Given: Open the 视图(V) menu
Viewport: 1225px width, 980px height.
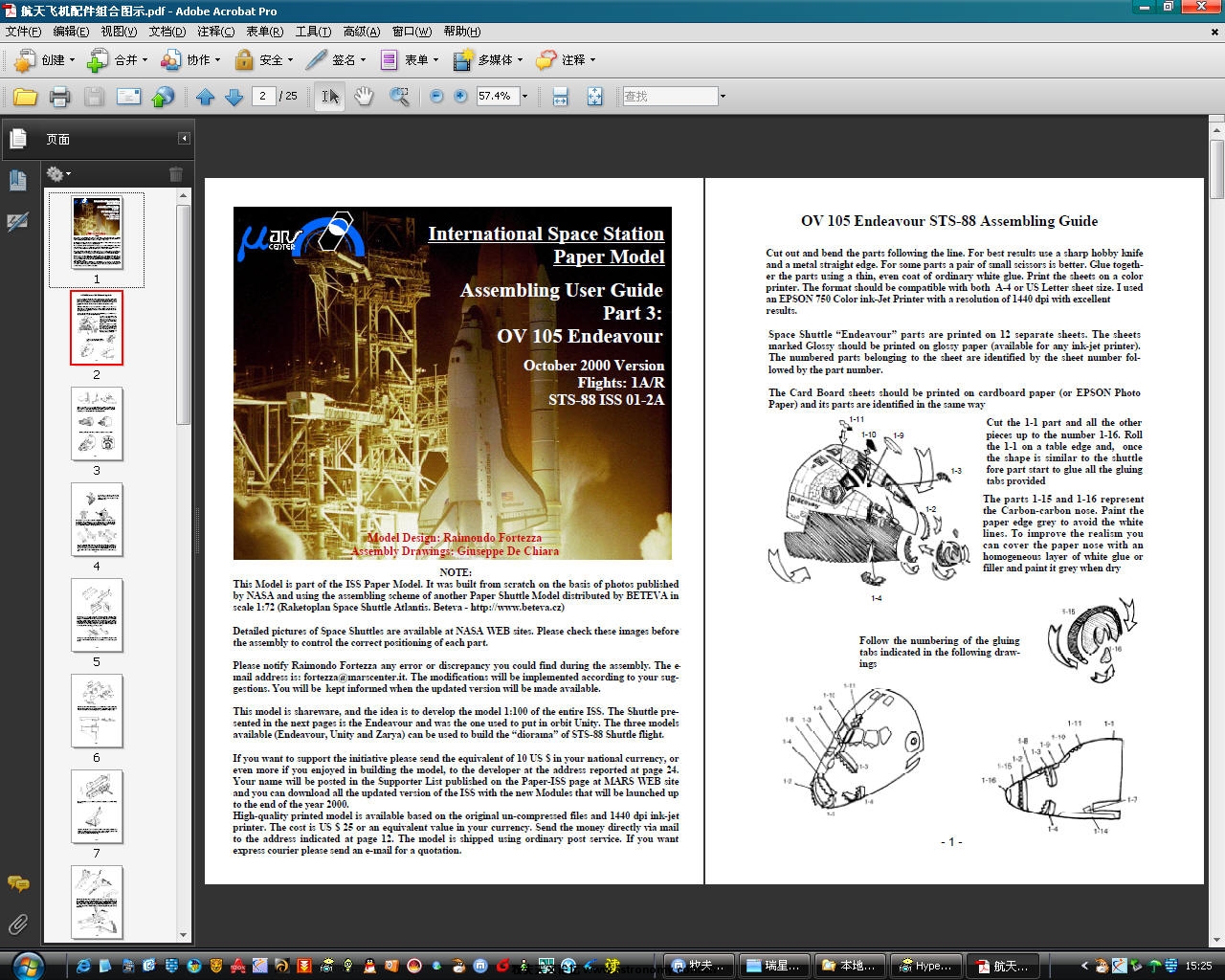Looking at the screenshot, I should (120, 32).
